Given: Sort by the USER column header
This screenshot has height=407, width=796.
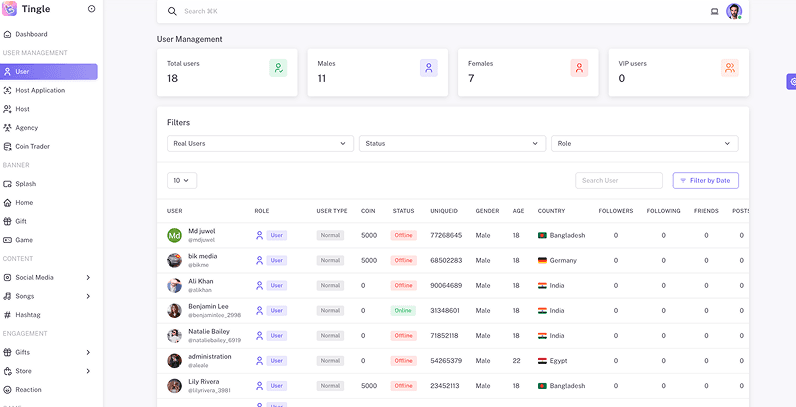Looking at the screenshot, I should click(x=175, y=211).
